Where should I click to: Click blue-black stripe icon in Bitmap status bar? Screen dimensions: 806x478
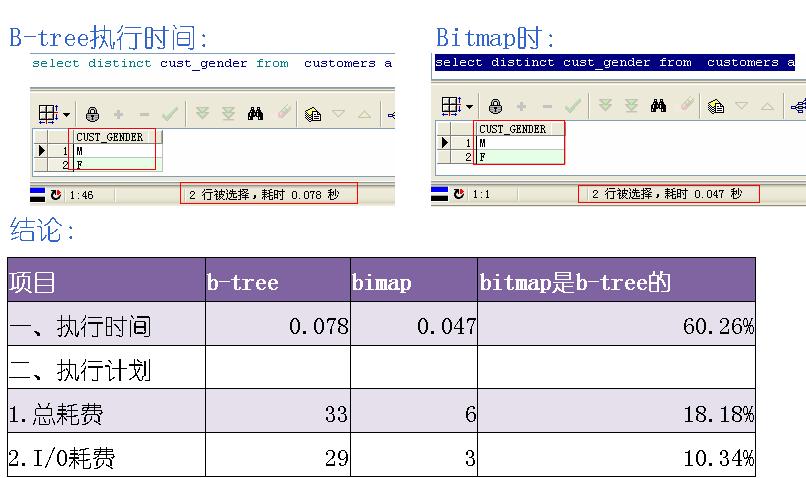pos(439,194)
